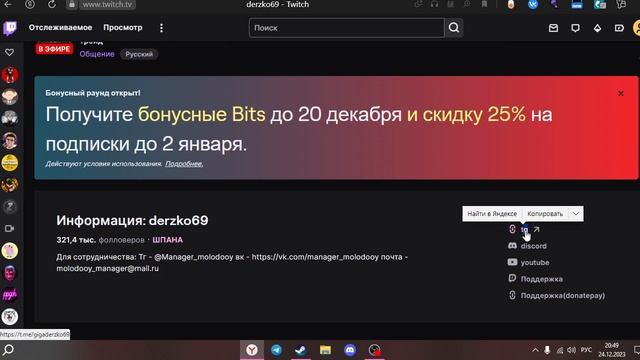Open the Z avatar channel in sidebar
This screenshot has height=360, width=640.
pyautogui.click(x=10, y=207)
